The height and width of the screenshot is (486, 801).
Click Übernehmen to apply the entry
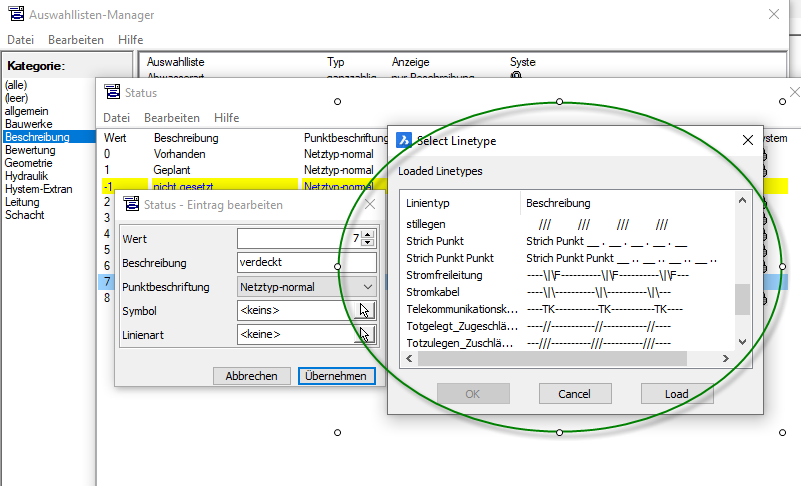click(337, 376)
